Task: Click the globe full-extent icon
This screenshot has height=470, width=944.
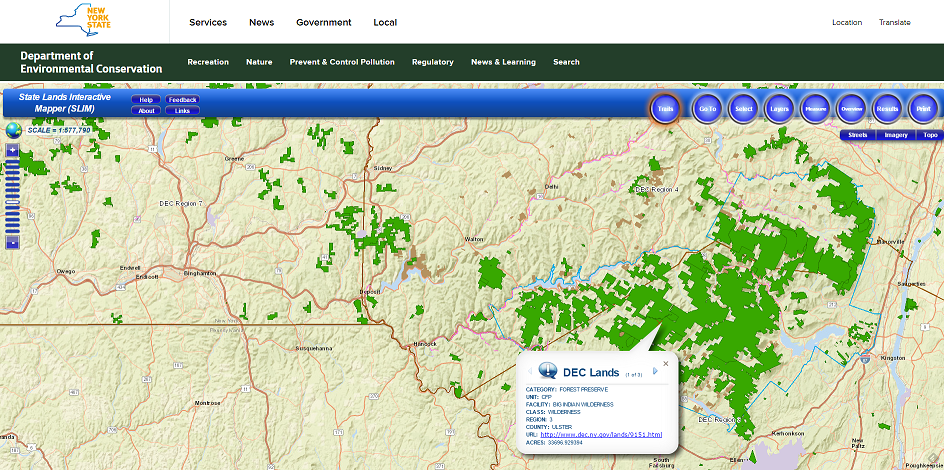Action: 13,130
